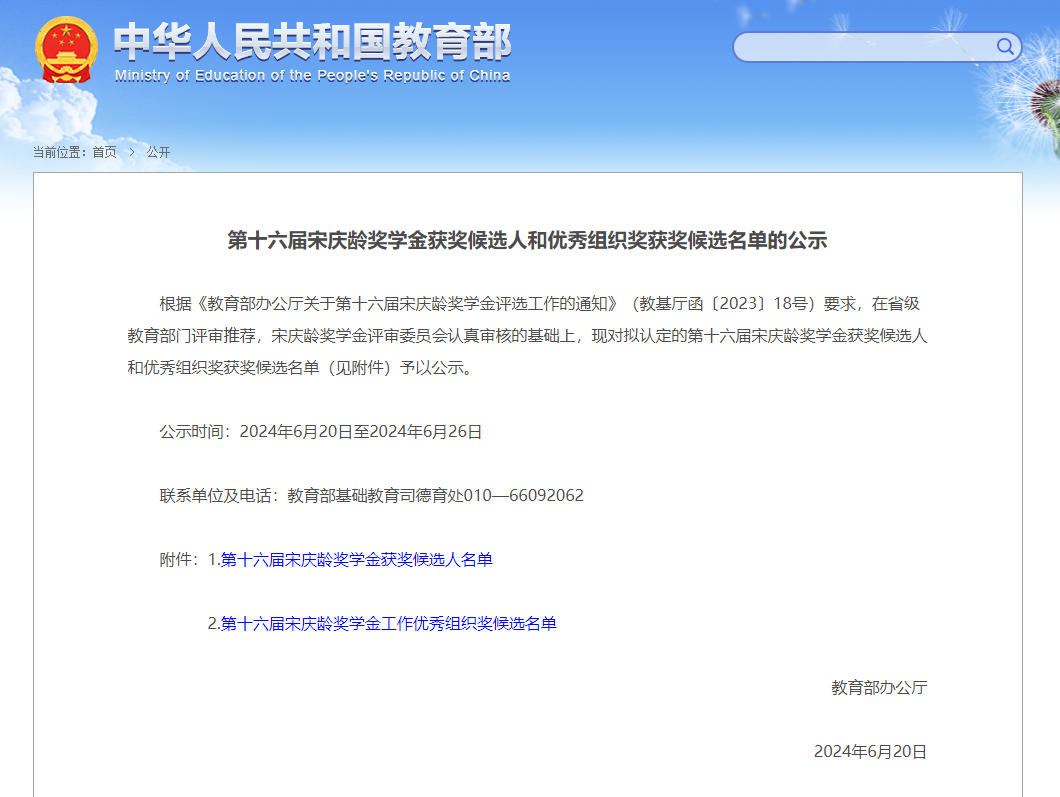Click the 附件 label text
The width and height of the screenshot is (1060, 797).
pyautogui.click(x=179, y=560)
